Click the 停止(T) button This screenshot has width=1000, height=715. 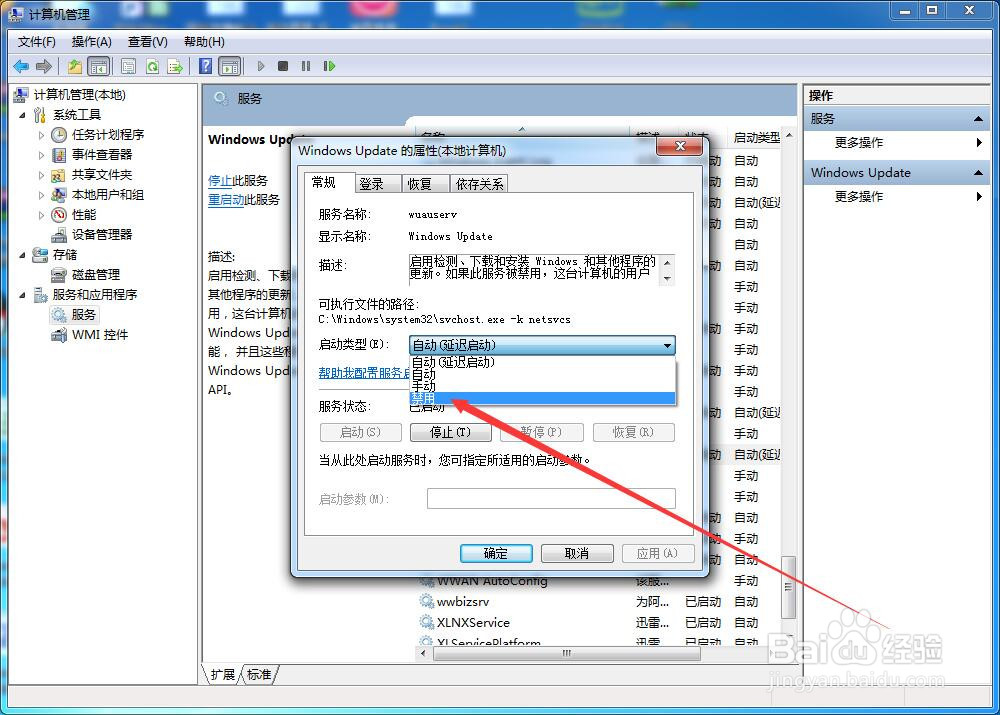[x=451, y=432]
